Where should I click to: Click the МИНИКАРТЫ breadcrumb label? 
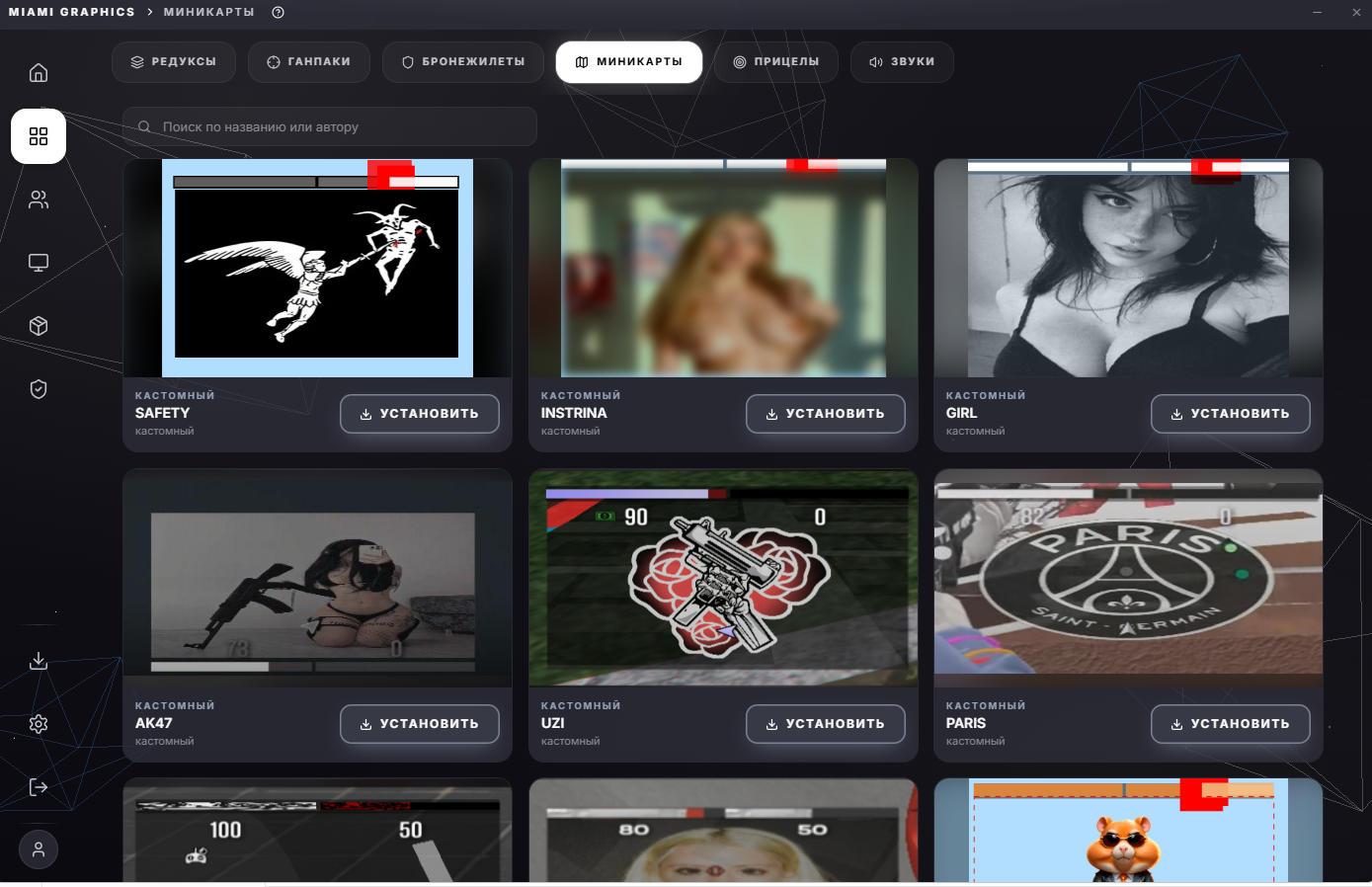208,12
